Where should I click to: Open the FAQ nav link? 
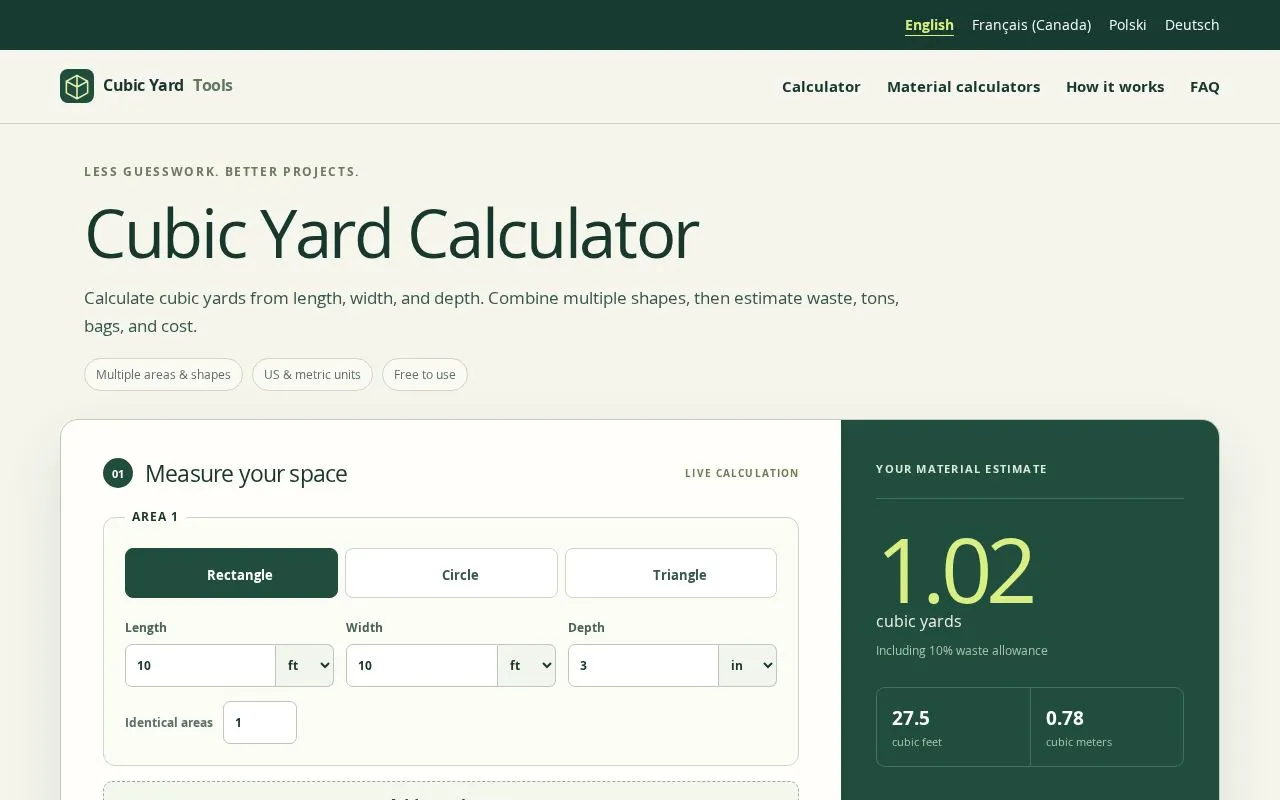point(1205,87)
